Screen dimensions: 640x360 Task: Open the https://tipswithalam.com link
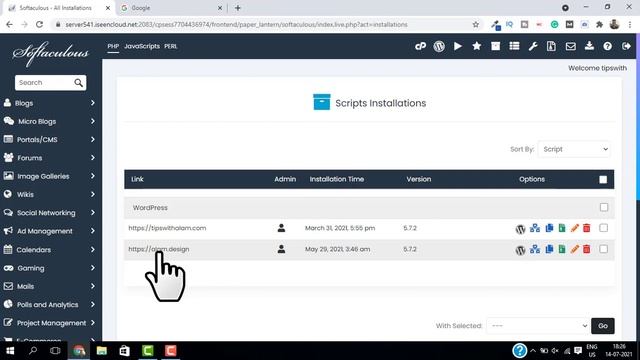(x=167, y=228)
